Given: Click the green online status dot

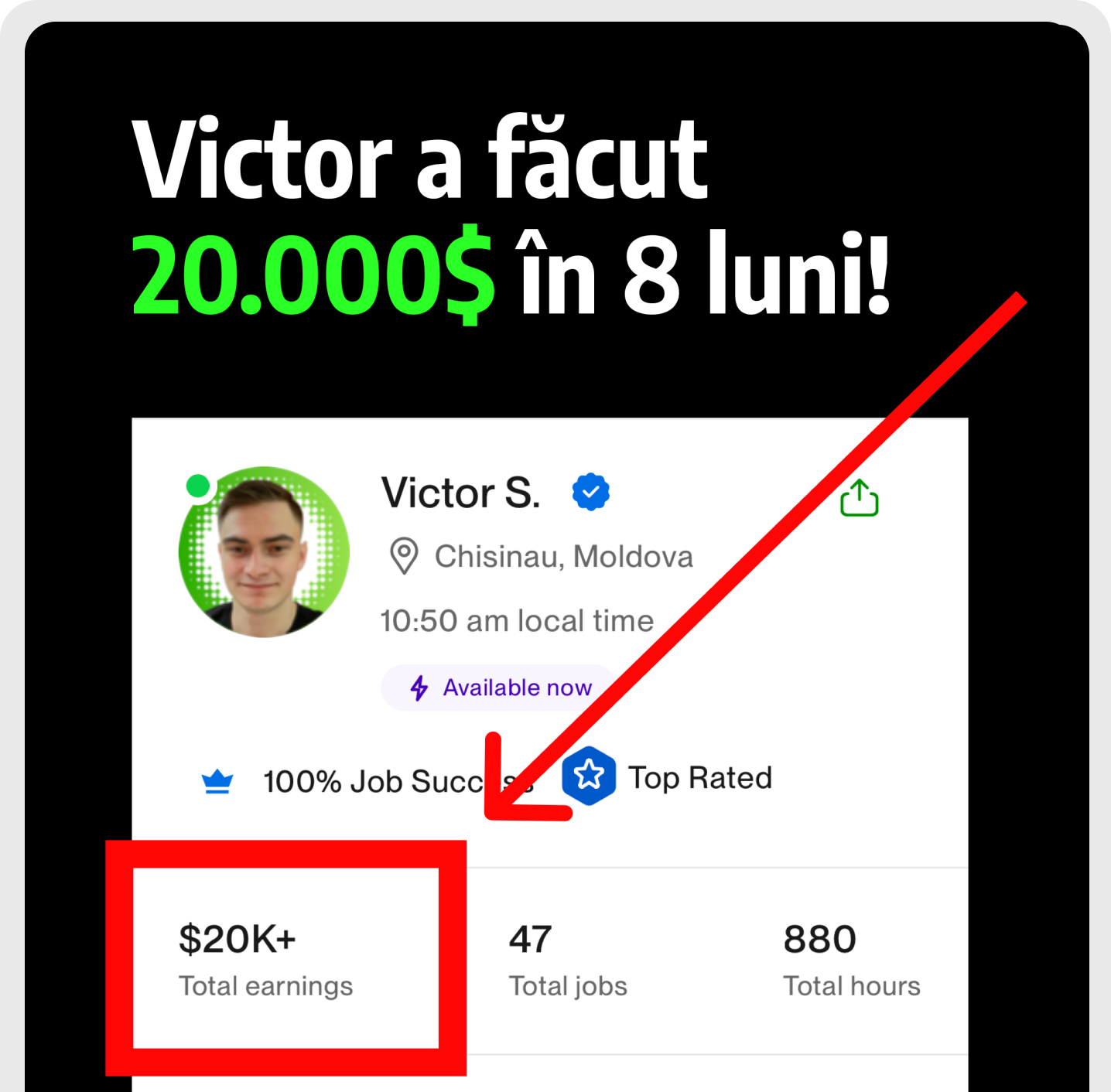Looking at the screenshot, I should tap(198, 486).
